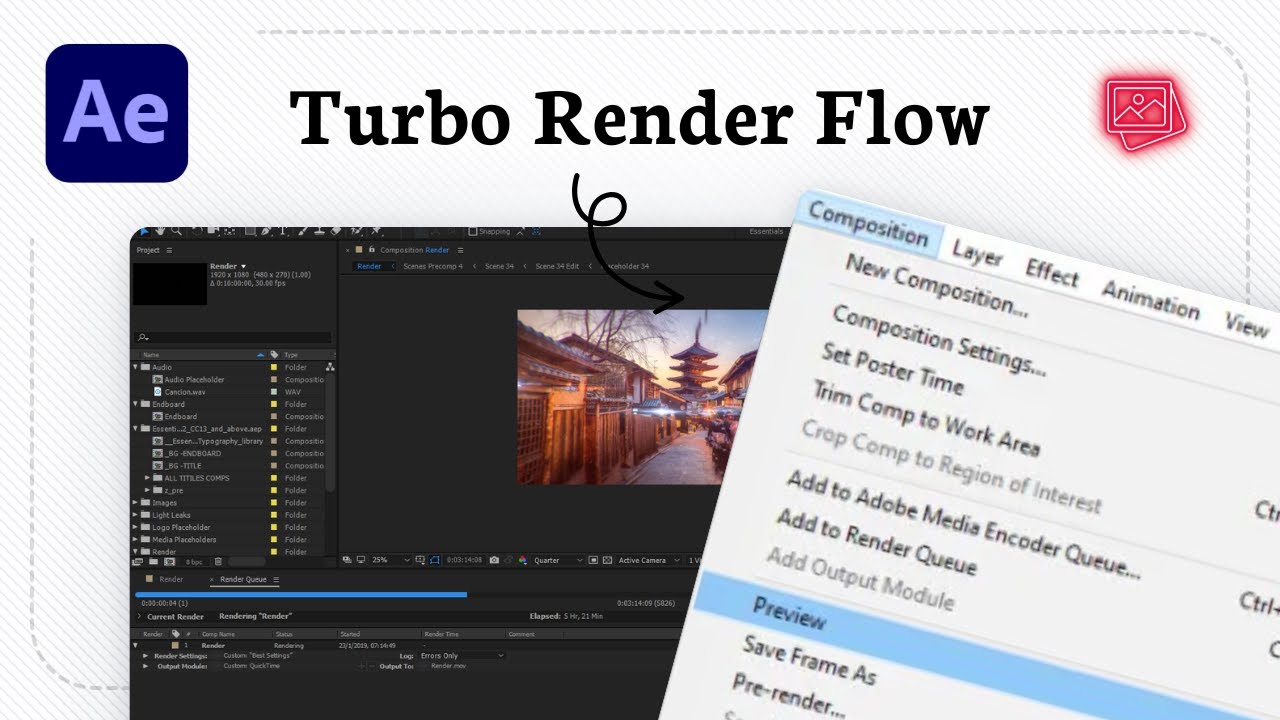Click the project flowchart icon beside Audio row

[x=330, y=367]
